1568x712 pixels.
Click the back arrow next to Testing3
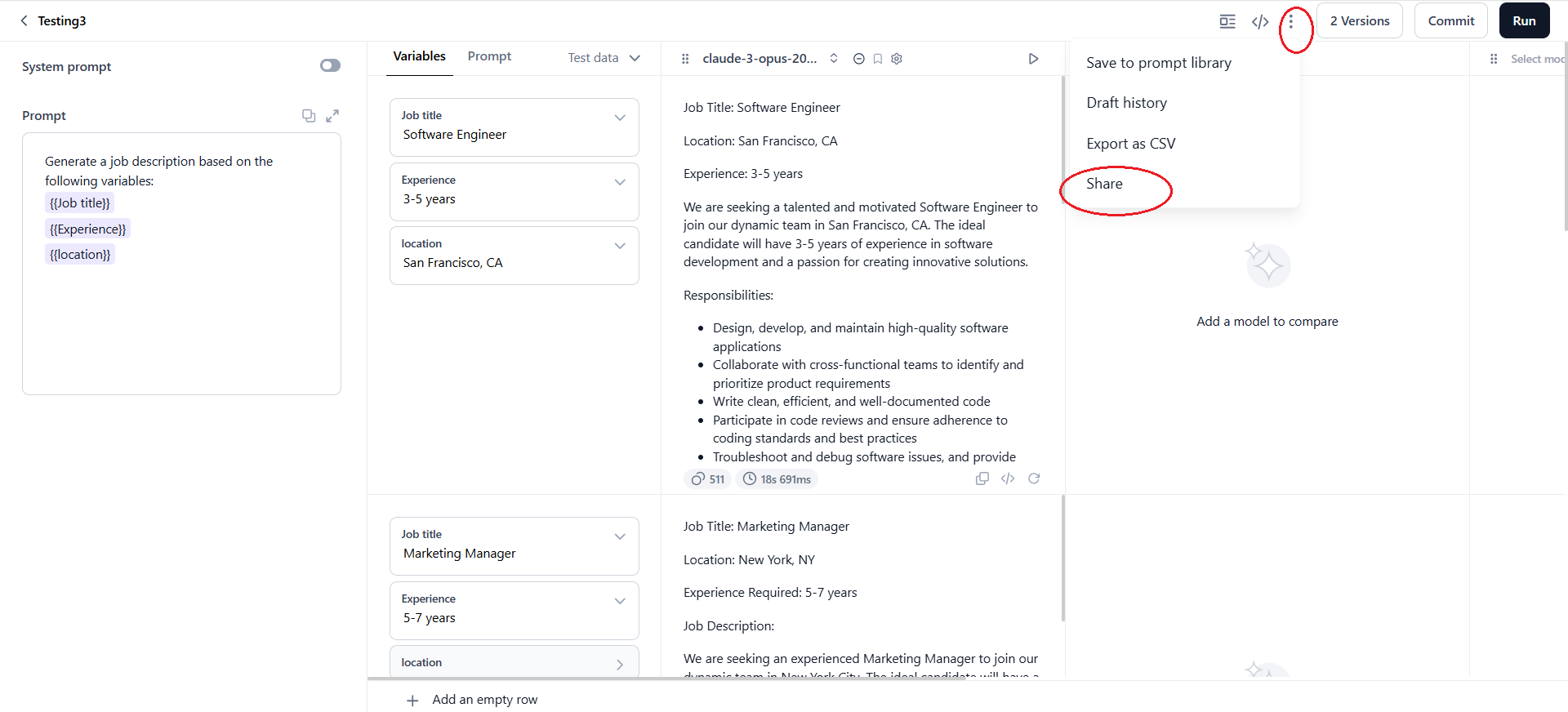point(24,20)
